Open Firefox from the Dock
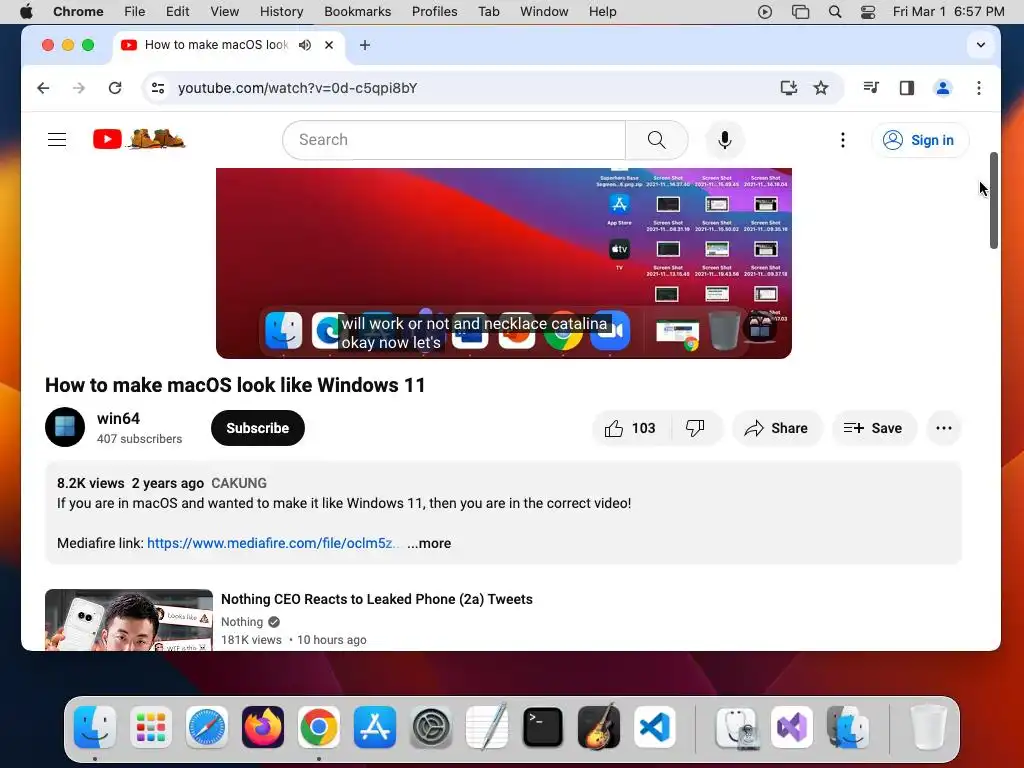The image size is (1024, 768). pyautogui.click(x=263, y=727)
